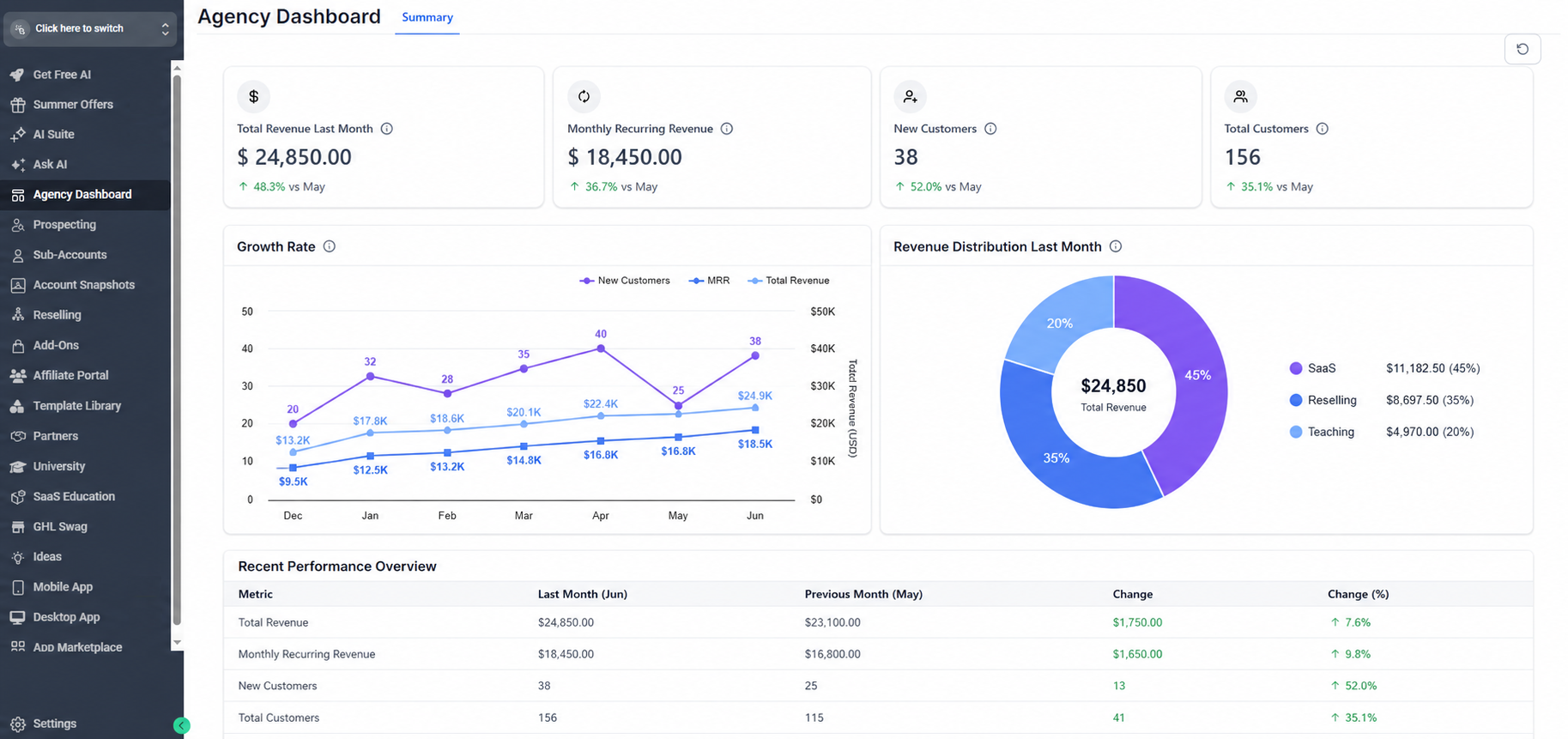Screen dimensions: 1568x739
Task: Click the Summer Offers gift icon
Action: pyautogui.click(x=17, y=105)
